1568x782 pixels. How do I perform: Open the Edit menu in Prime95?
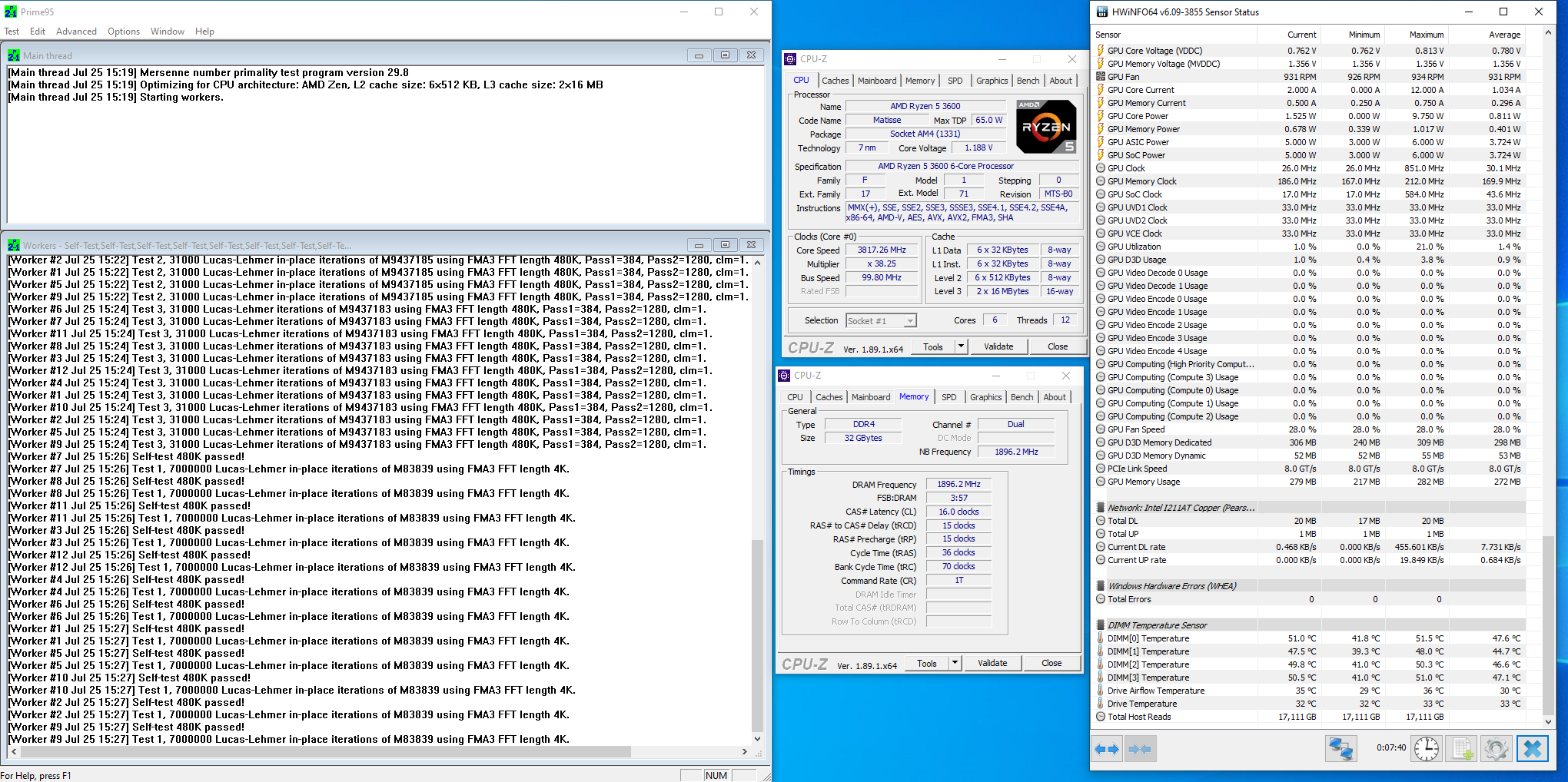(38, 31)
